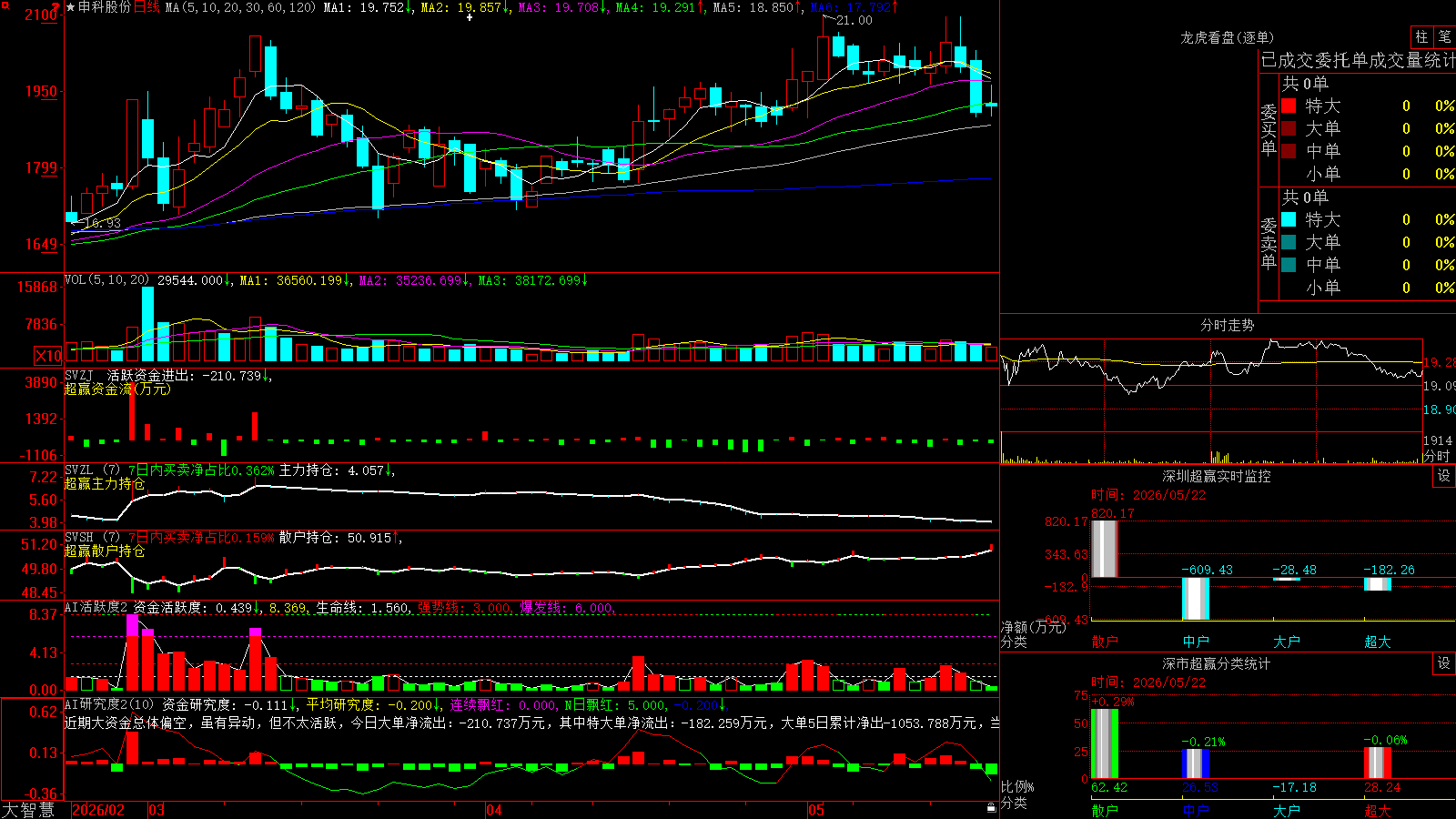Click the 超大 label under 深圳超赢实时监控
The image size is (1456, 819).
[x=1378, y=642]
